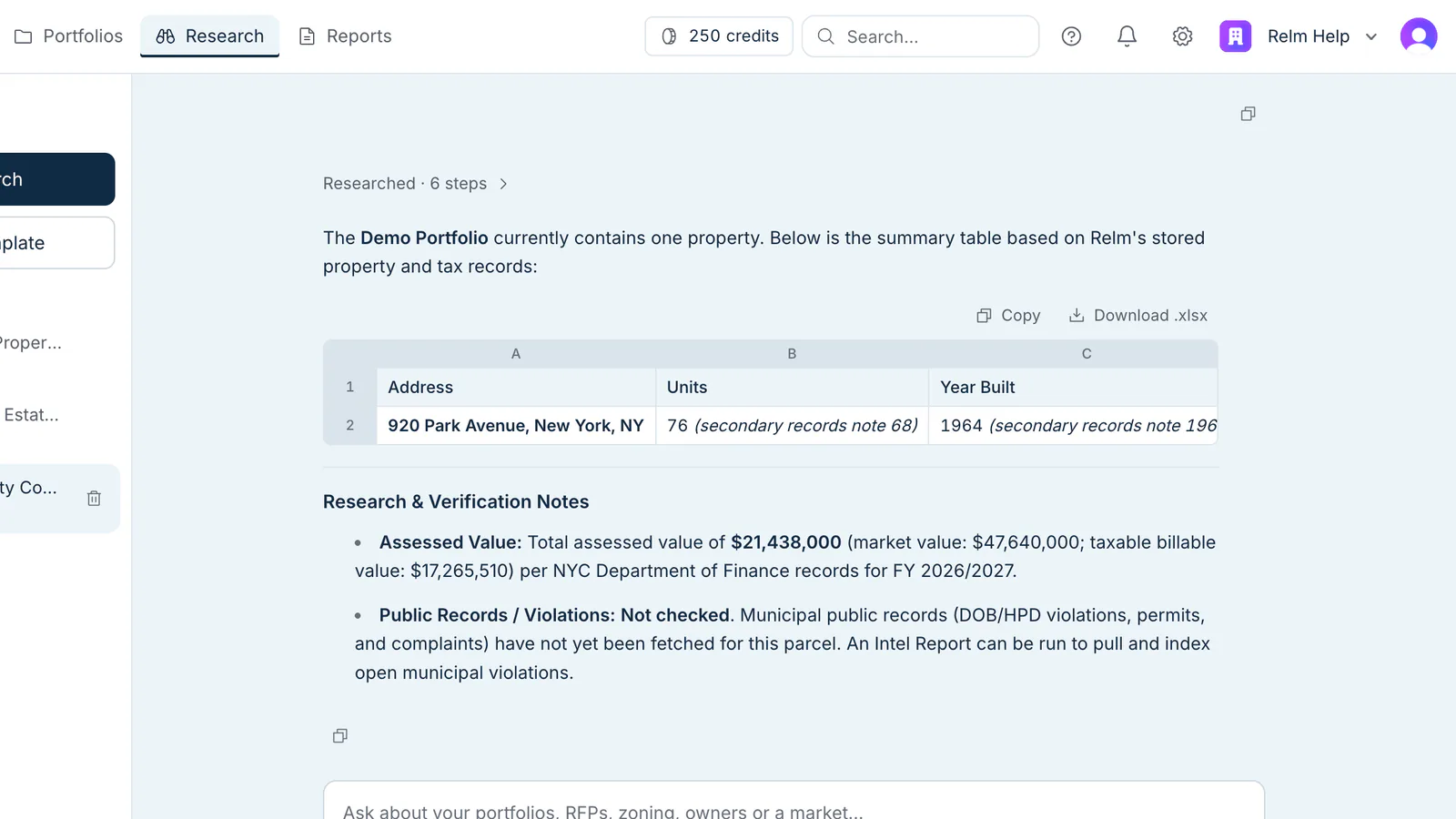Click the copy icon below the response
The image size is (1456, 819).
(339, 735)
